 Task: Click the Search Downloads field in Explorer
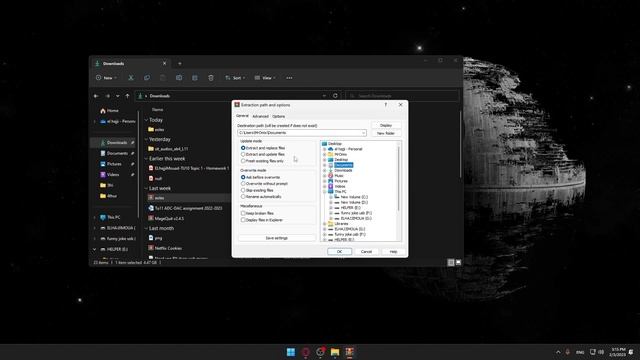pos(402,96)
